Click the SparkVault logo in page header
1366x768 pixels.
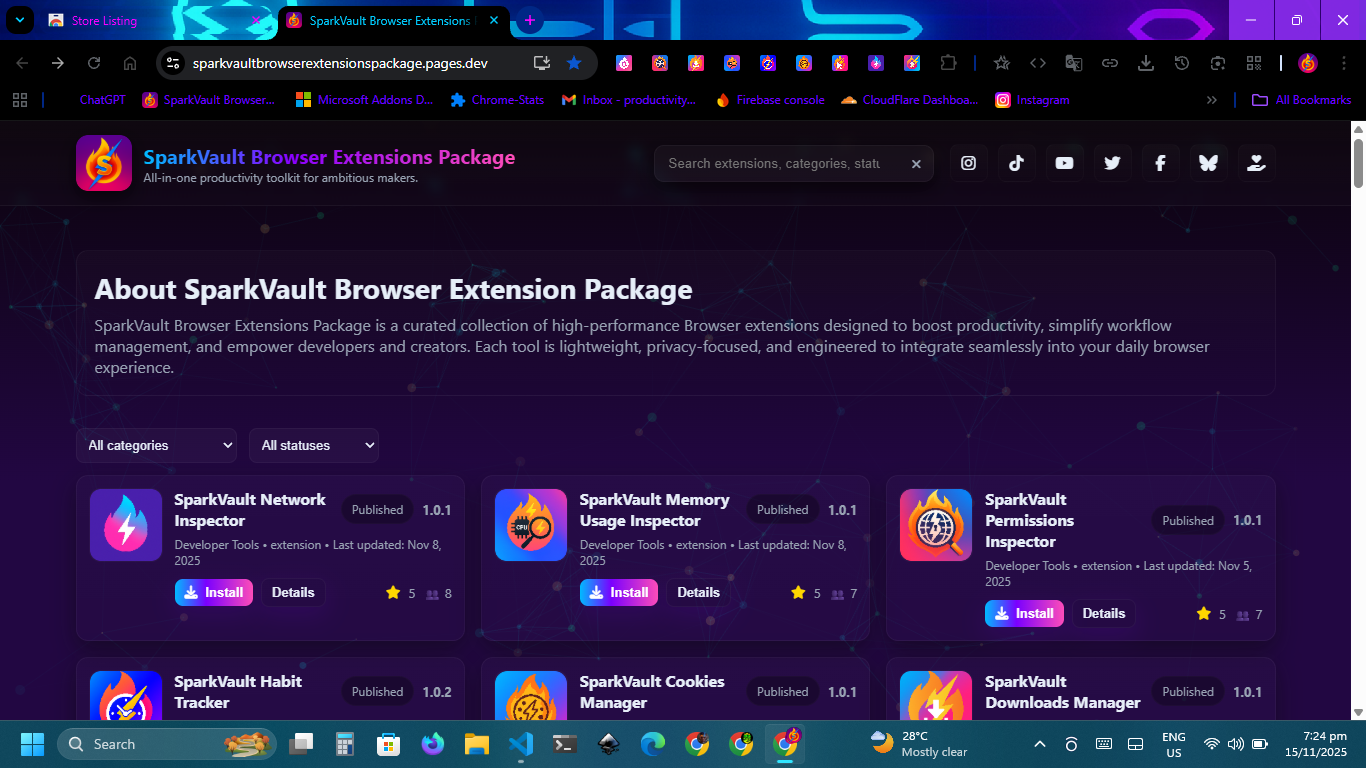tap(104, 163)
